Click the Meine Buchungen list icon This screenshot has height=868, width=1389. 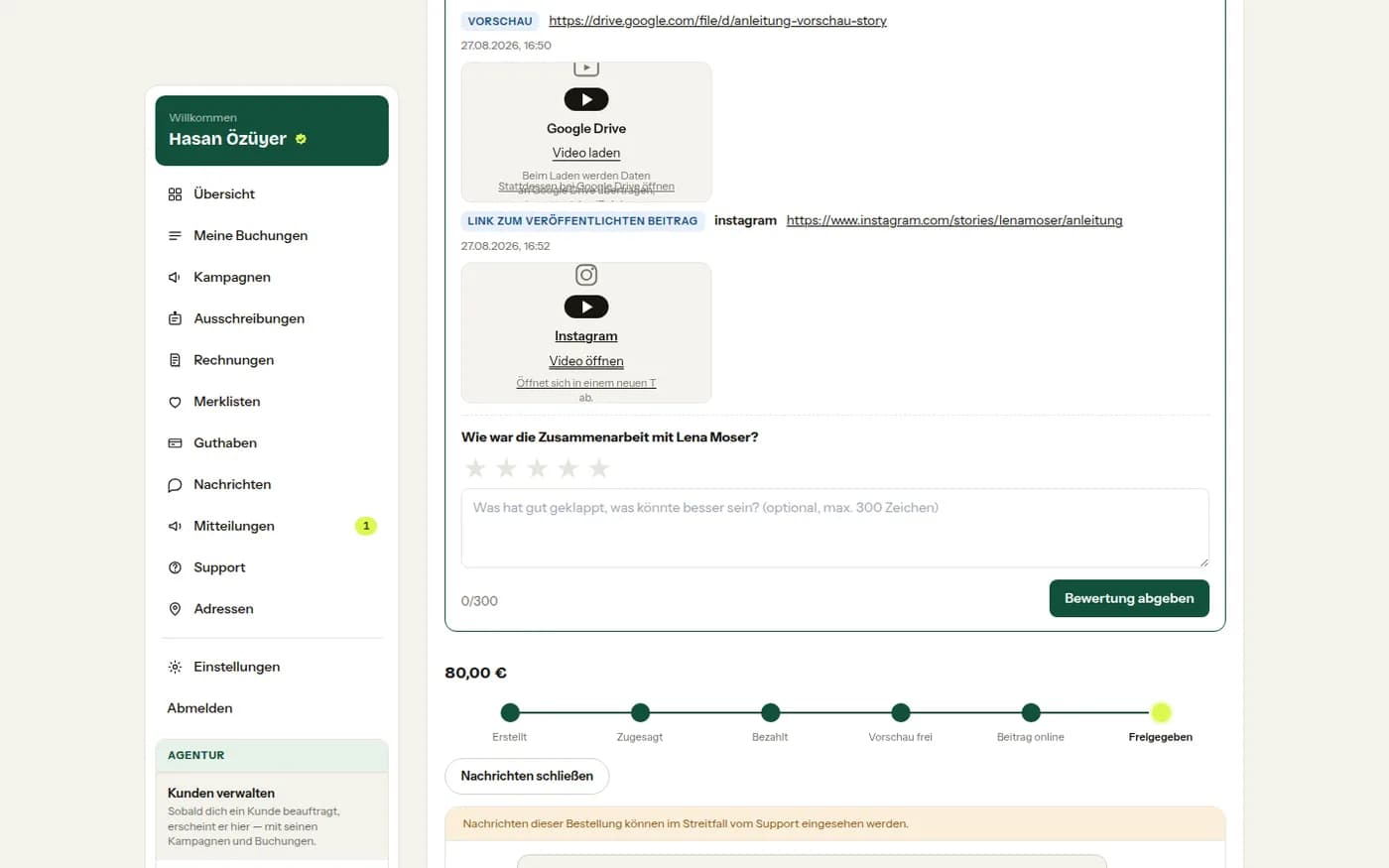coord(175,236)
